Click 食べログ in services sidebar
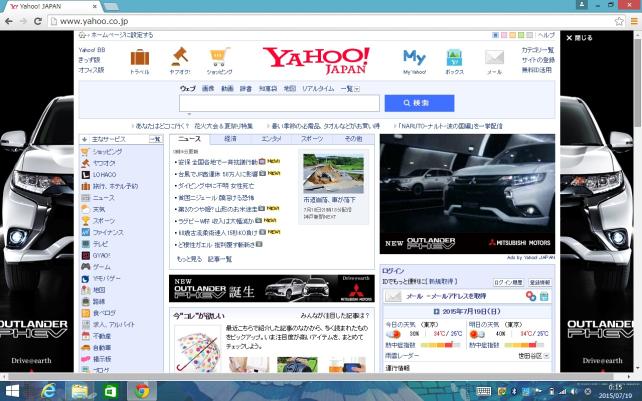The height and width of the screenshot is (401, 642). point(104,313)
